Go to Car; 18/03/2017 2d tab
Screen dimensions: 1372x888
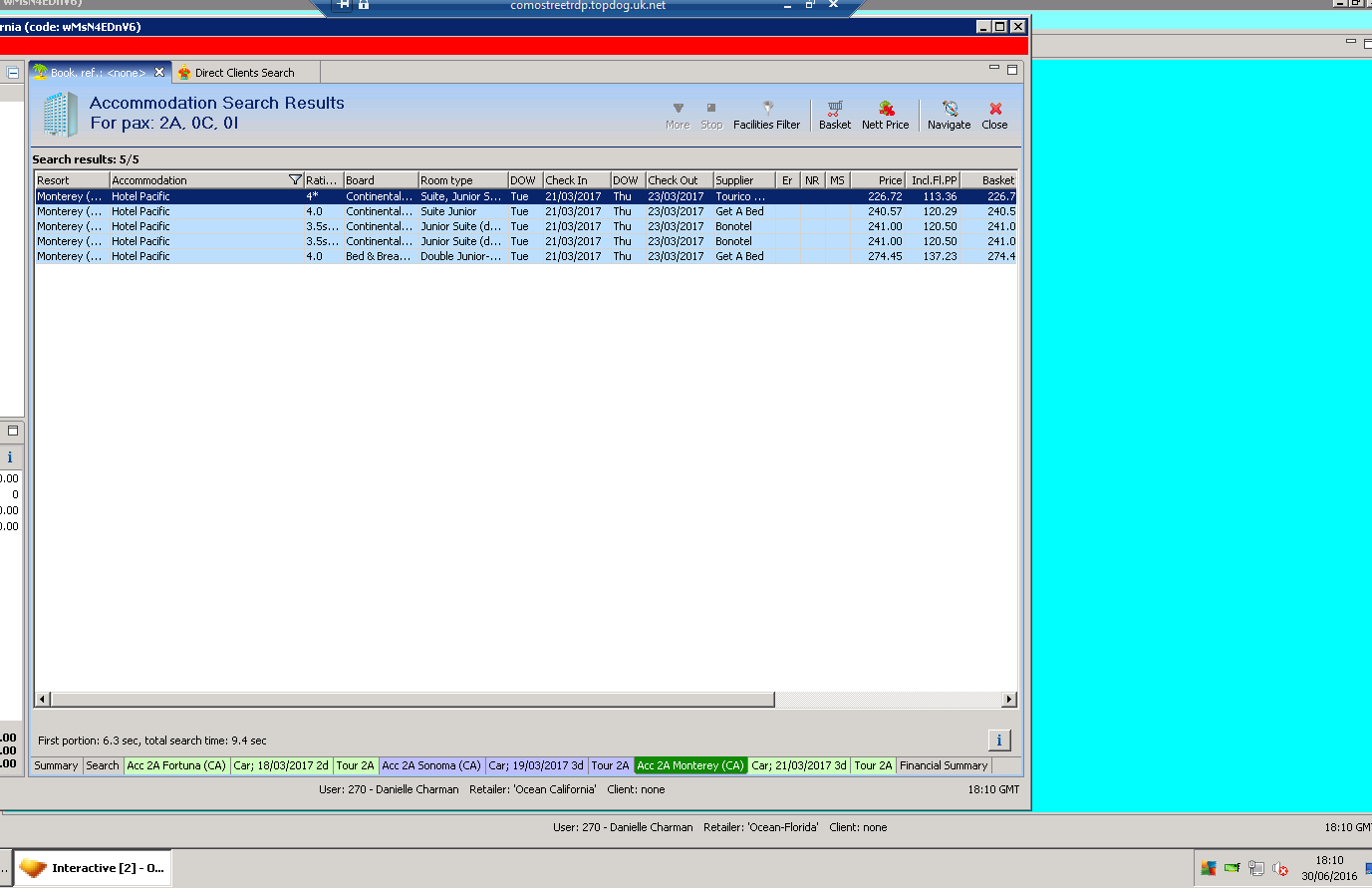(281, 765)
